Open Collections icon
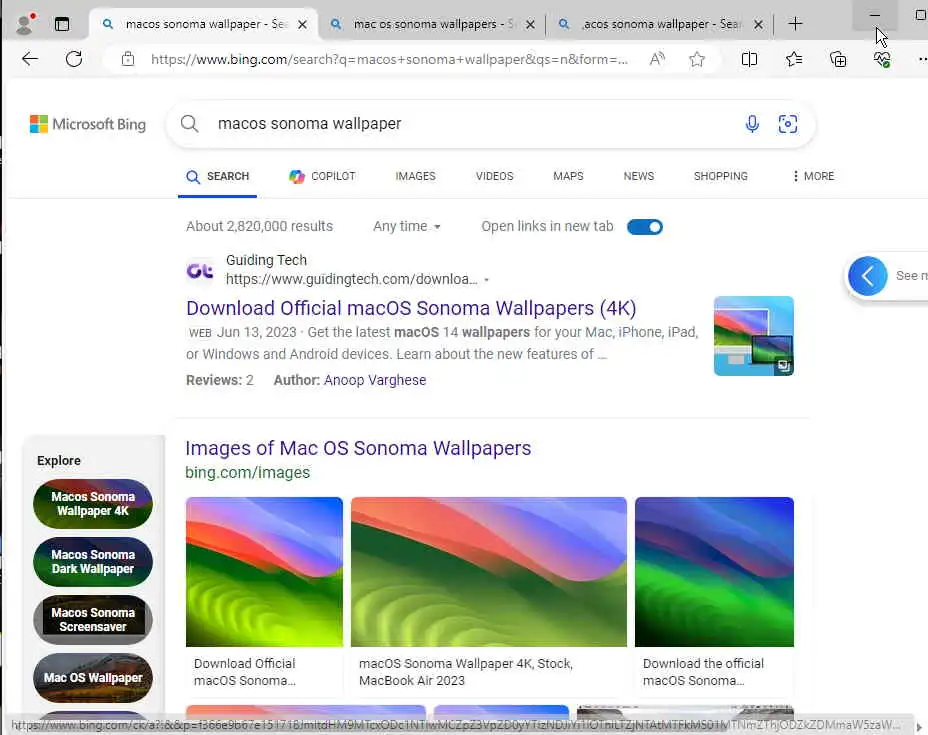 838,59
